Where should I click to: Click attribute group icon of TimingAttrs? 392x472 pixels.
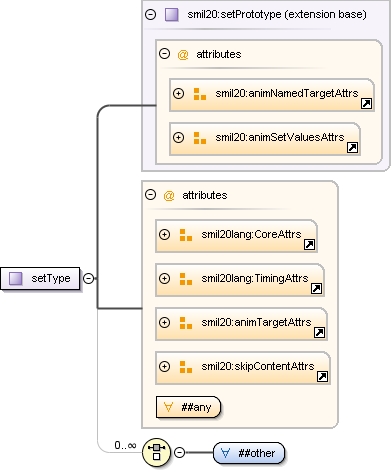tap(186, 279)
